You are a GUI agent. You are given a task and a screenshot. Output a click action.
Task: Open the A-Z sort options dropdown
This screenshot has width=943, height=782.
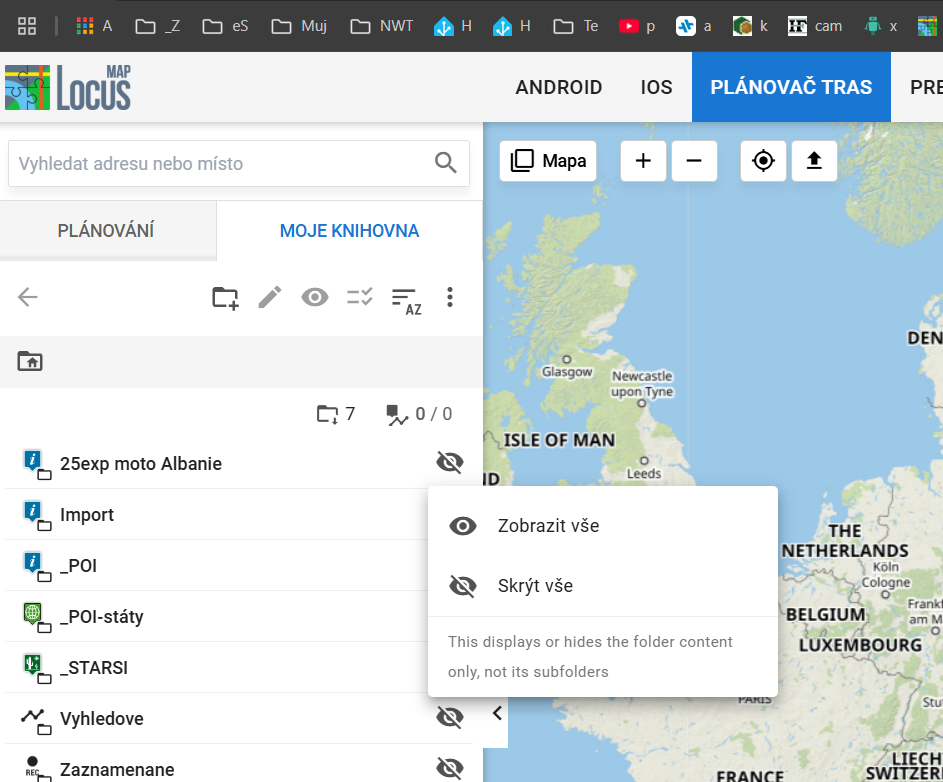pyautogui.click(x=405, y=299)
